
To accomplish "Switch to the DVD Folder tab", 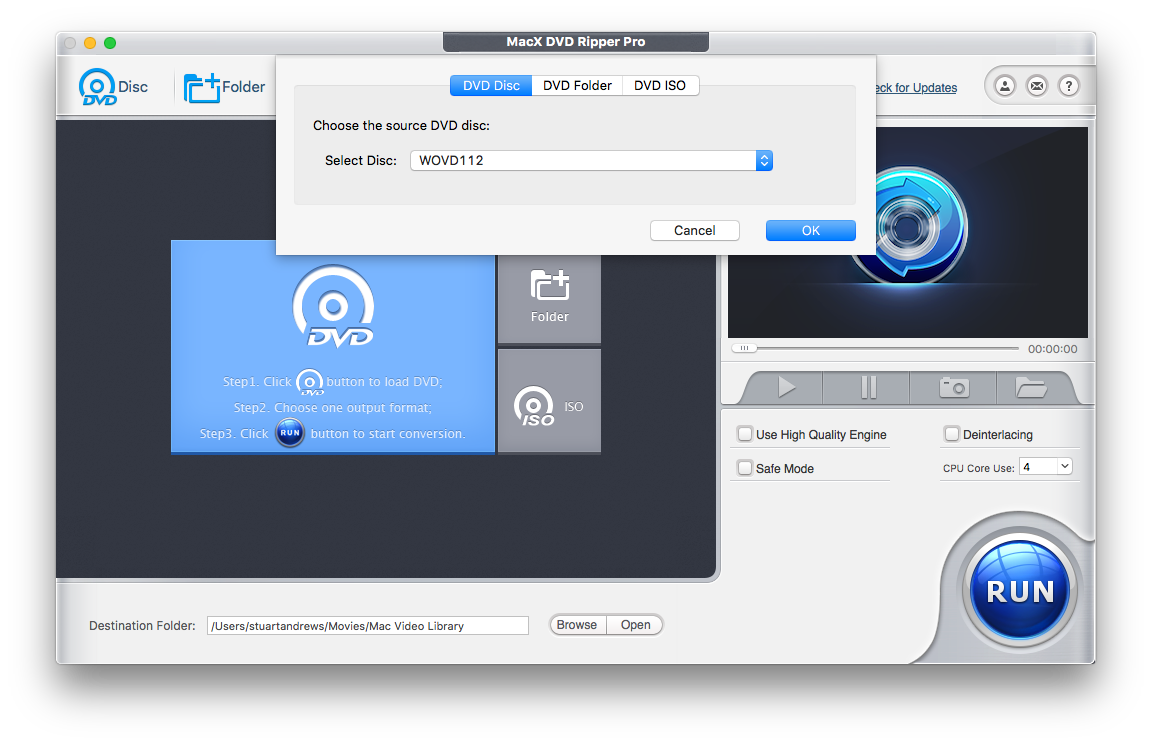I will (x=577, y=85).
